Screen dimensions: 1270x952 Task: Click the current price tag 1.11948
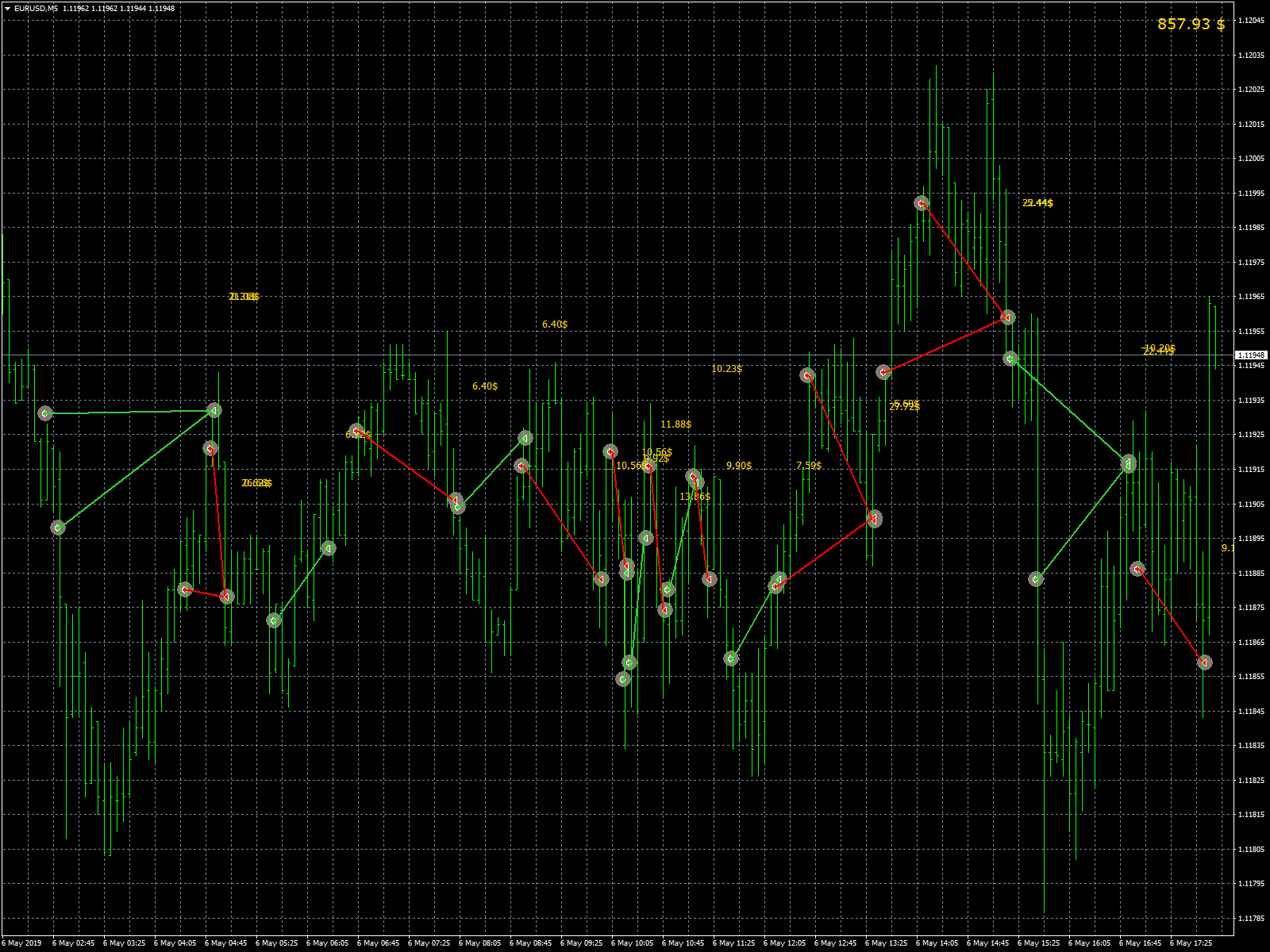(x=1252, y=355)
